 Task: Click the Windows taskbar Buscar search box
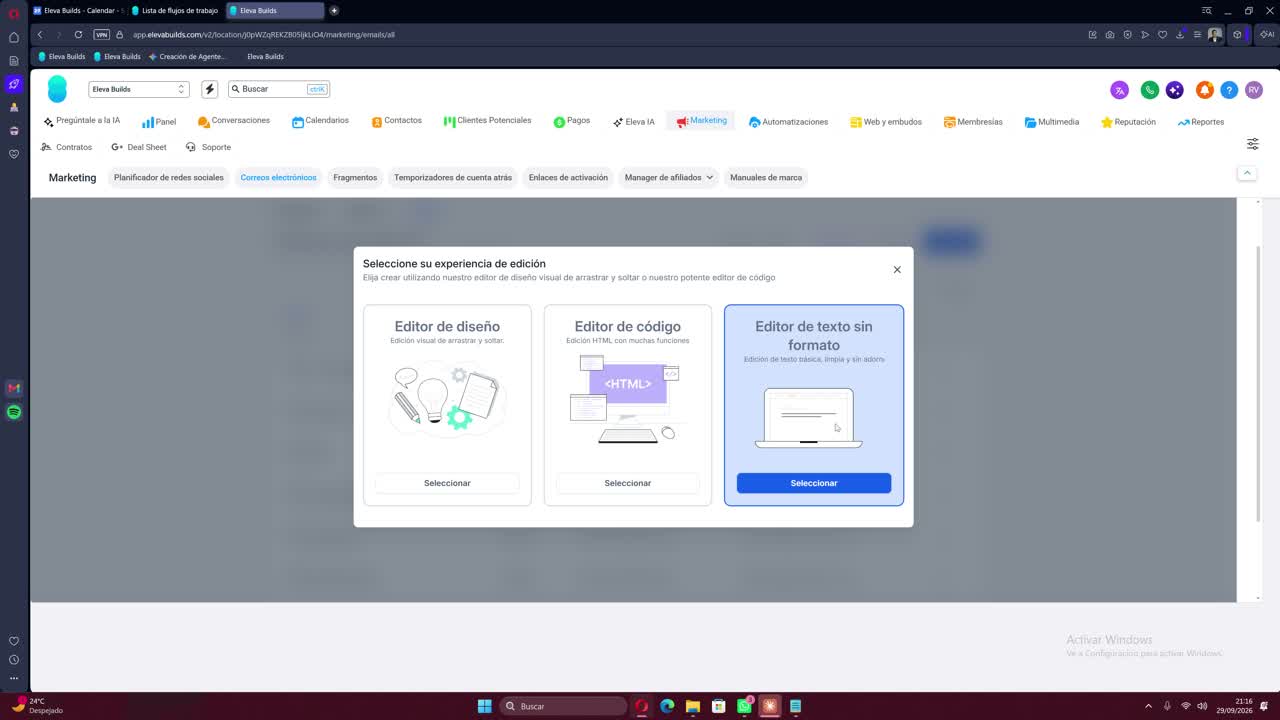tap(563, 706)
